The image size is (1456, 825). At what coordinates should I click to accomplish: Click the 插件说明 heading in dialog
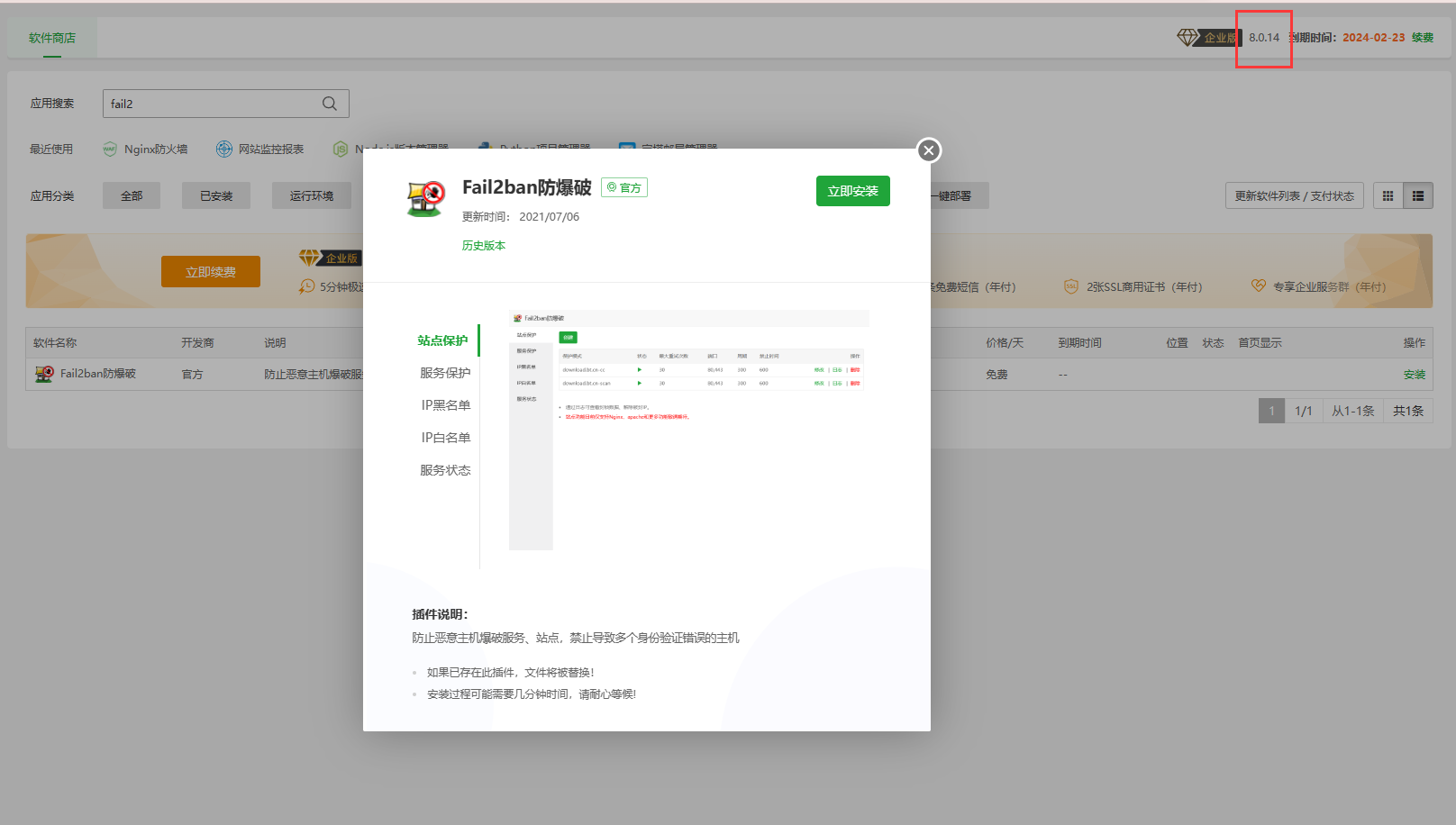point(440,614)
